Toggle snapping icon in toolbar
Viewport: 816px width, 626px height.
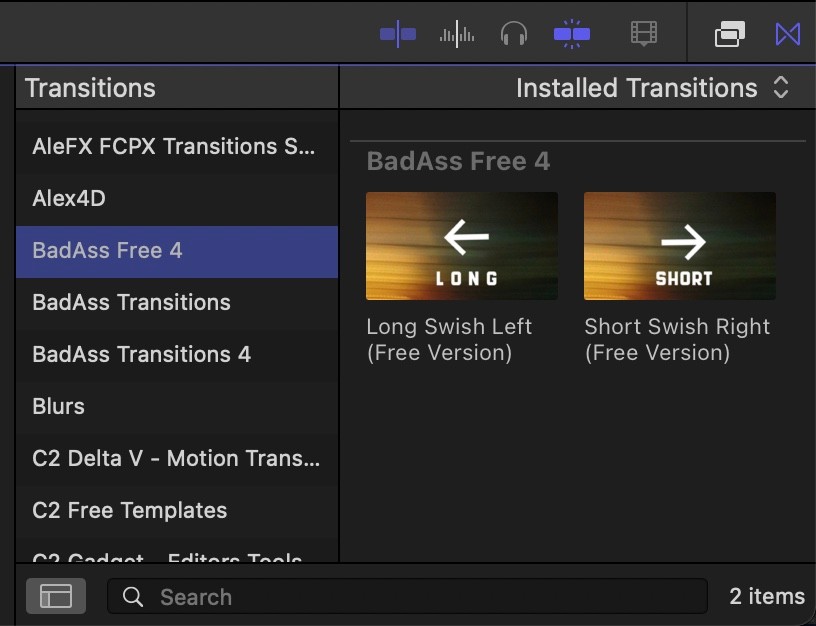[x=572, y=34]
